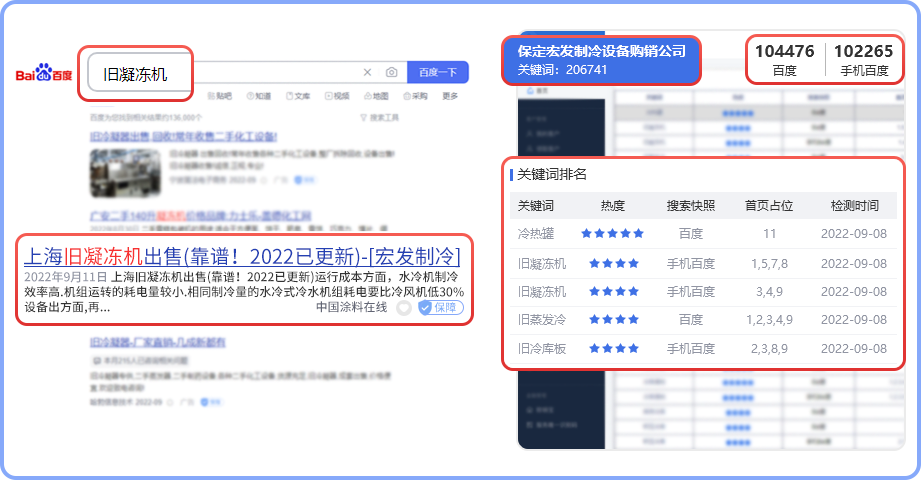This screenshot has height=480, width=921.
Task: Click the 搜索快照 column header
Action: 691,206
